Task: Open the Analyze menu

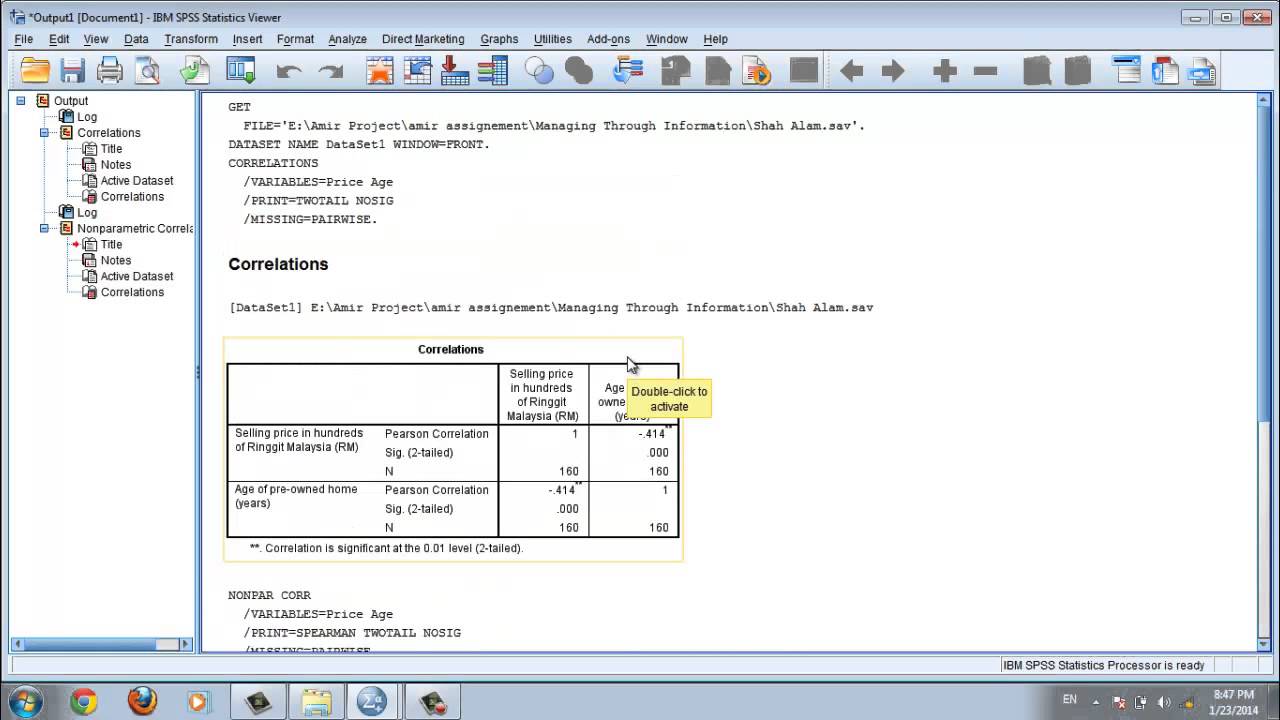Action: pos(347,39)
